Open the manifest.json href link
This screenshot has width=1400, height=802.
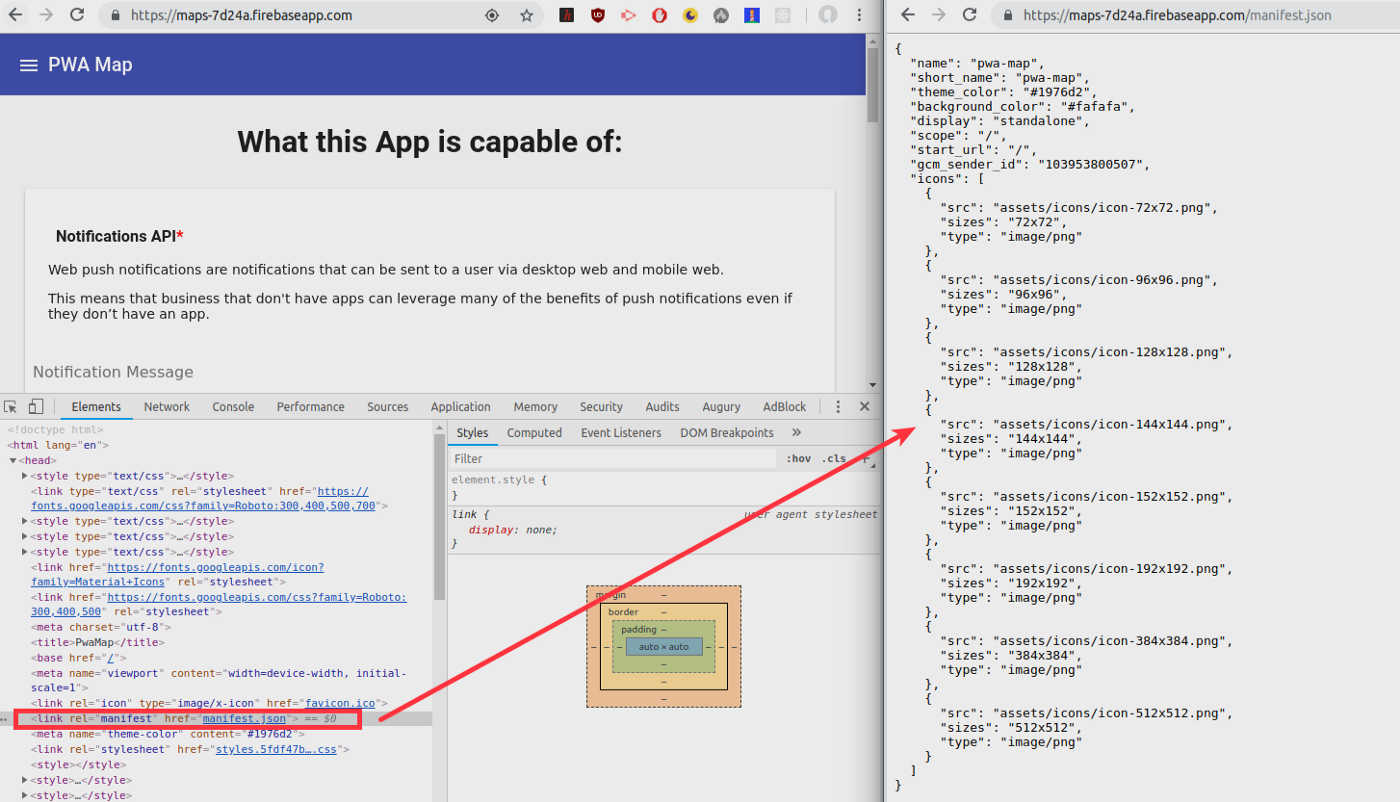(244, 719)
